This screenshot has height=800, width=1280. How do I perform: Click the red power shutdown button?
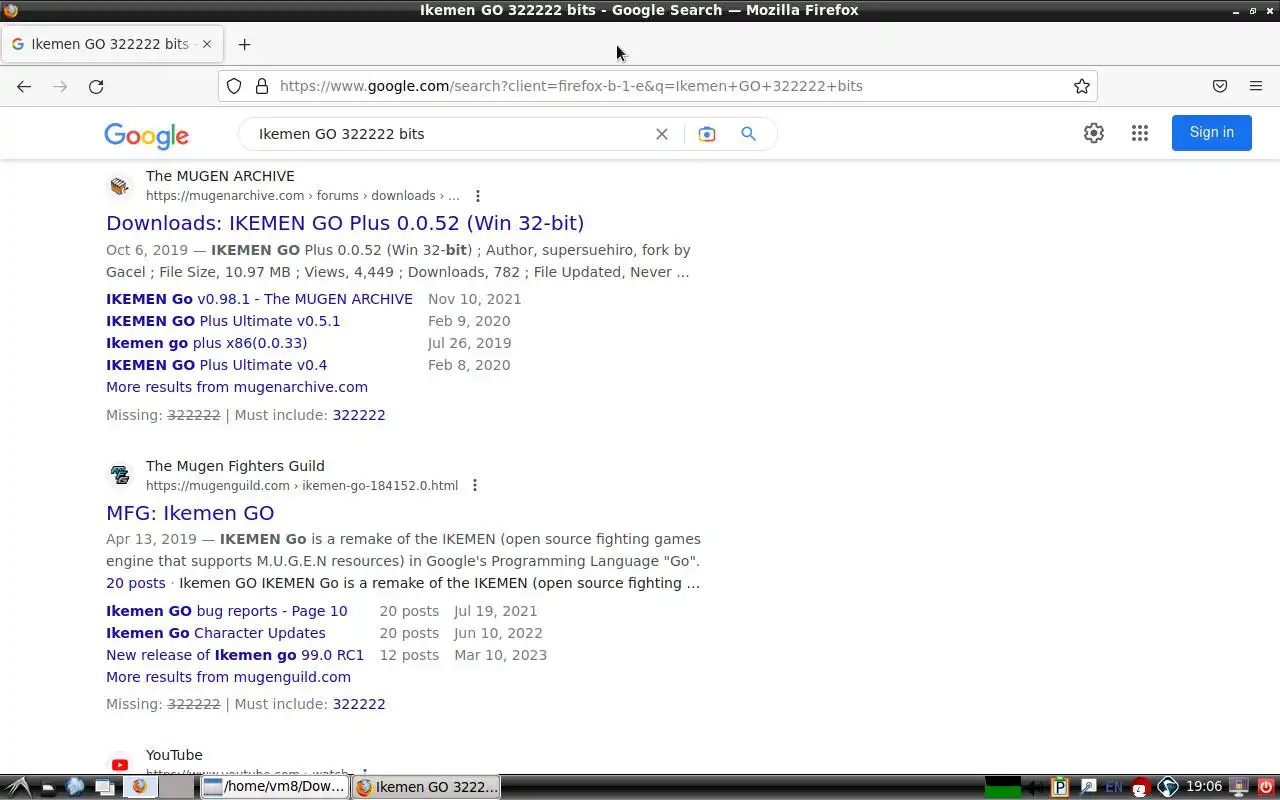click(x=1266, y=787)
